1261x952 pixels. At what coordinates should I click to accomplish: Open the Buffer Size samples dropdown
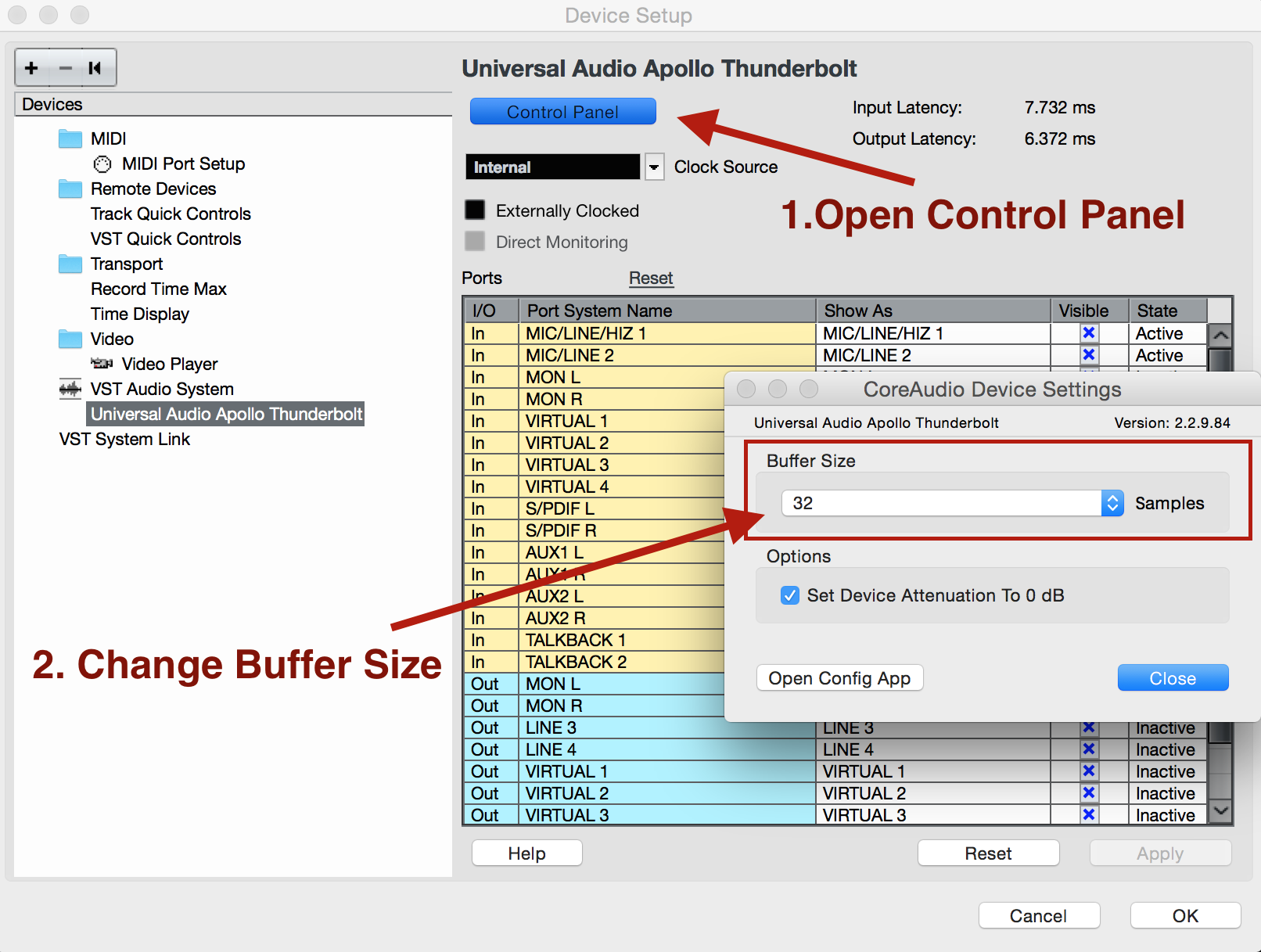pos(1112,503)
